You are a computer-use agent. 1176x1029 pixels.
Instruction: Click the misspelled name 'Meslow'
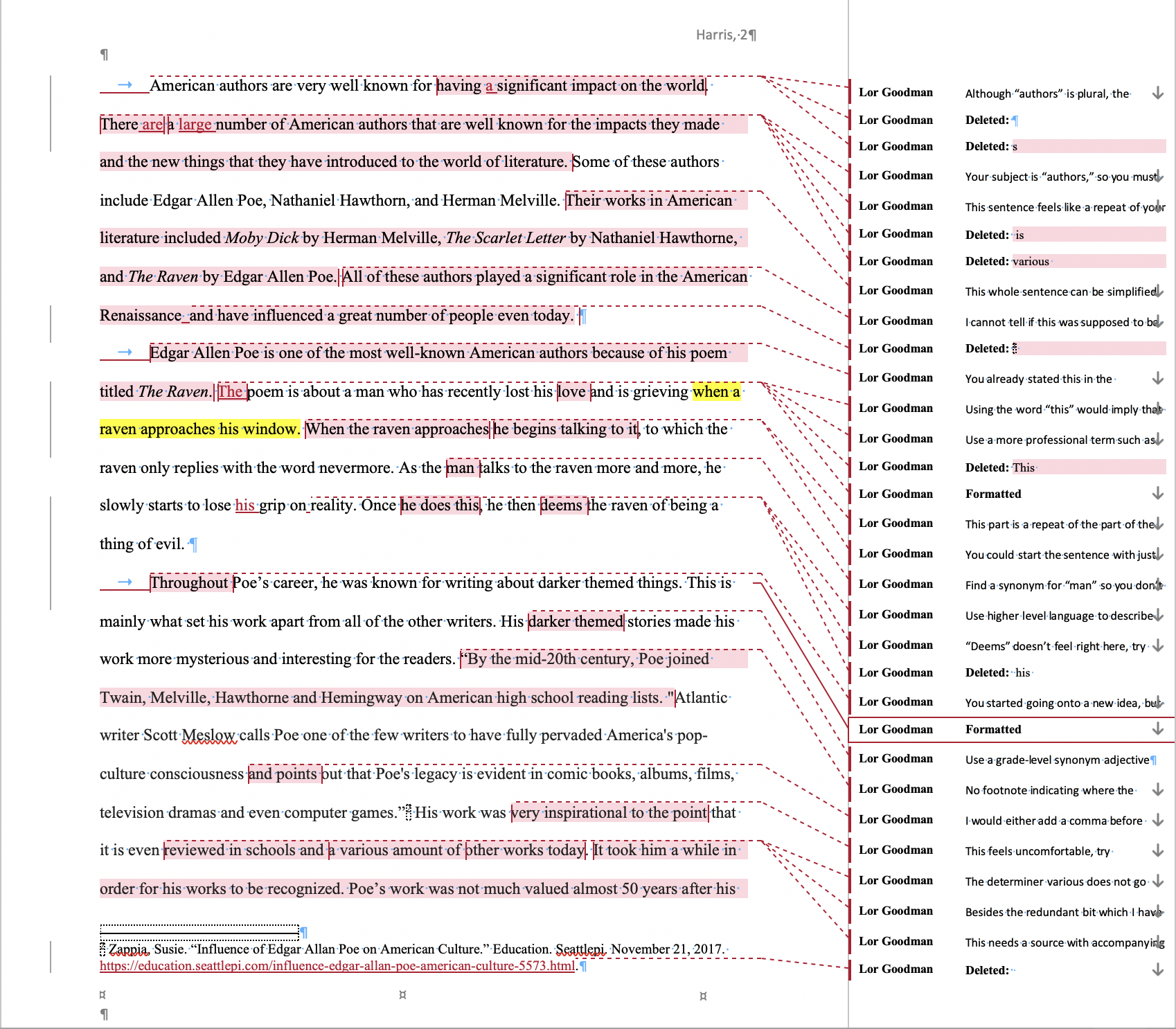coord(208,735)
